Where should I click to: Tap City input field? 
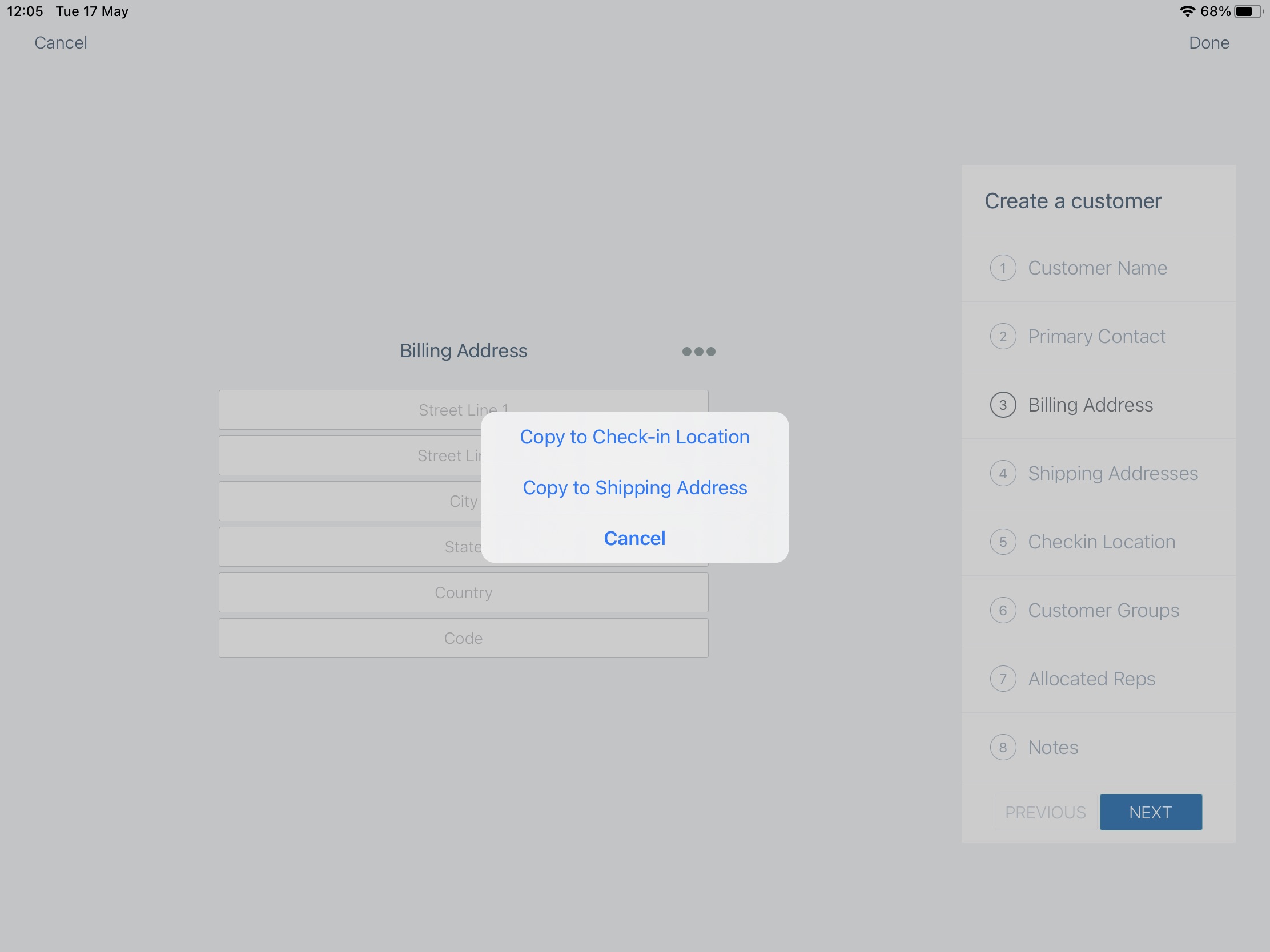(463, 499)
